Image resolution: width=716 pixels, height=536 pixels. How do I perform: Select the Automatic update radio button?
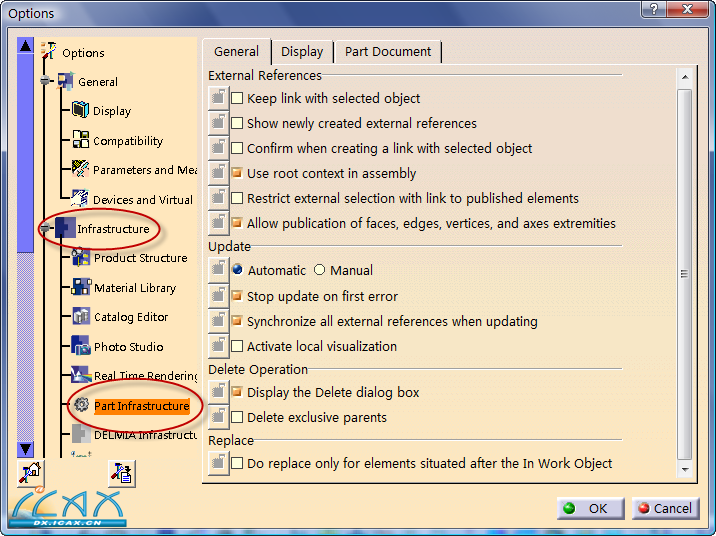tap(237, 270)
